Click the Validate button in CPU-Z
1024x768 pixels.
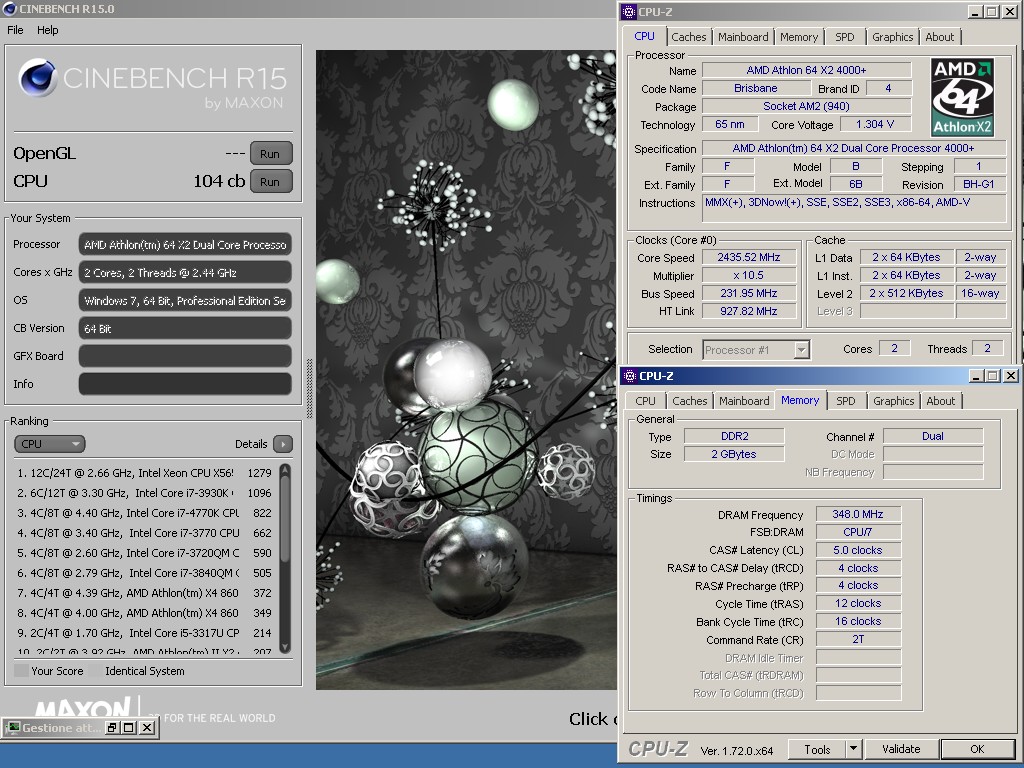(x=901, y=749)
